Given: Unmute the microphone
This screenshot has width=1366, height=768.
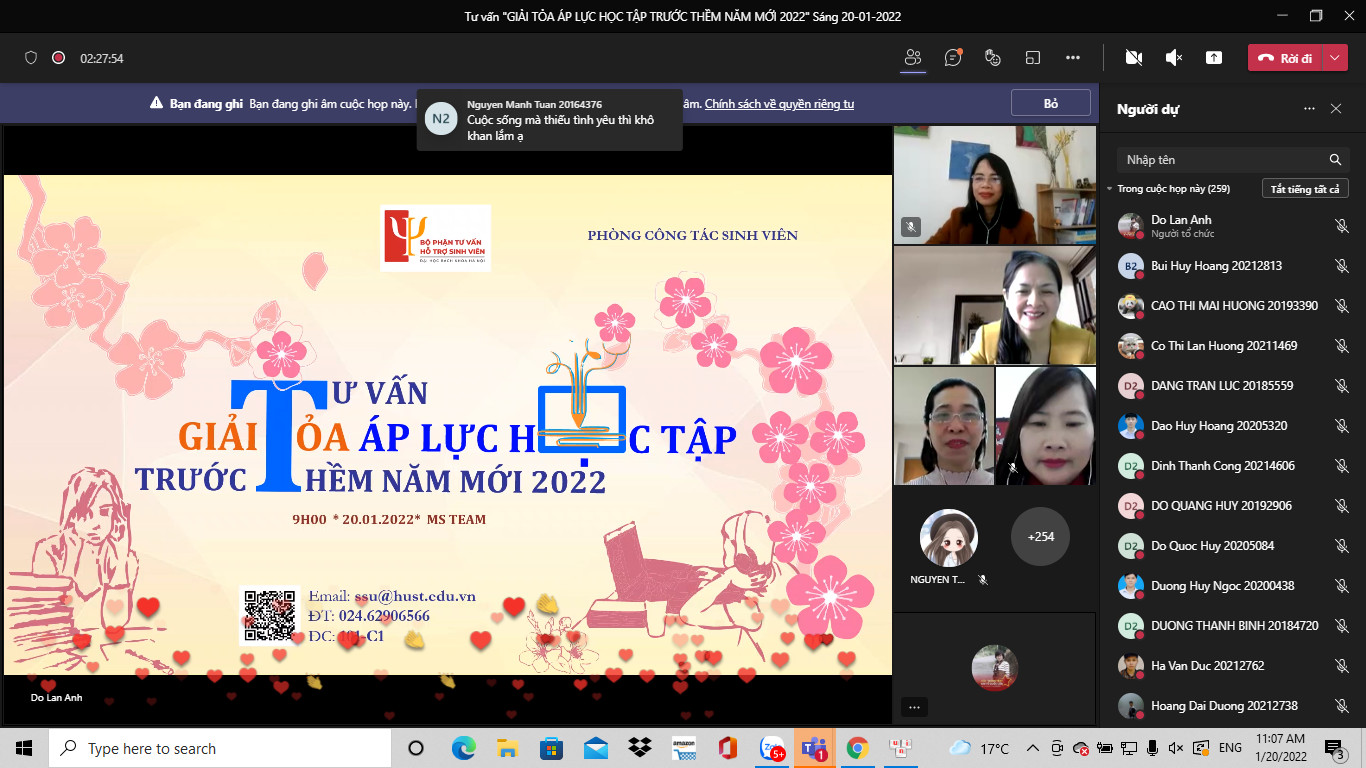Looking at the screenshot, I should pyautogui.click(x=1174, y=58).
